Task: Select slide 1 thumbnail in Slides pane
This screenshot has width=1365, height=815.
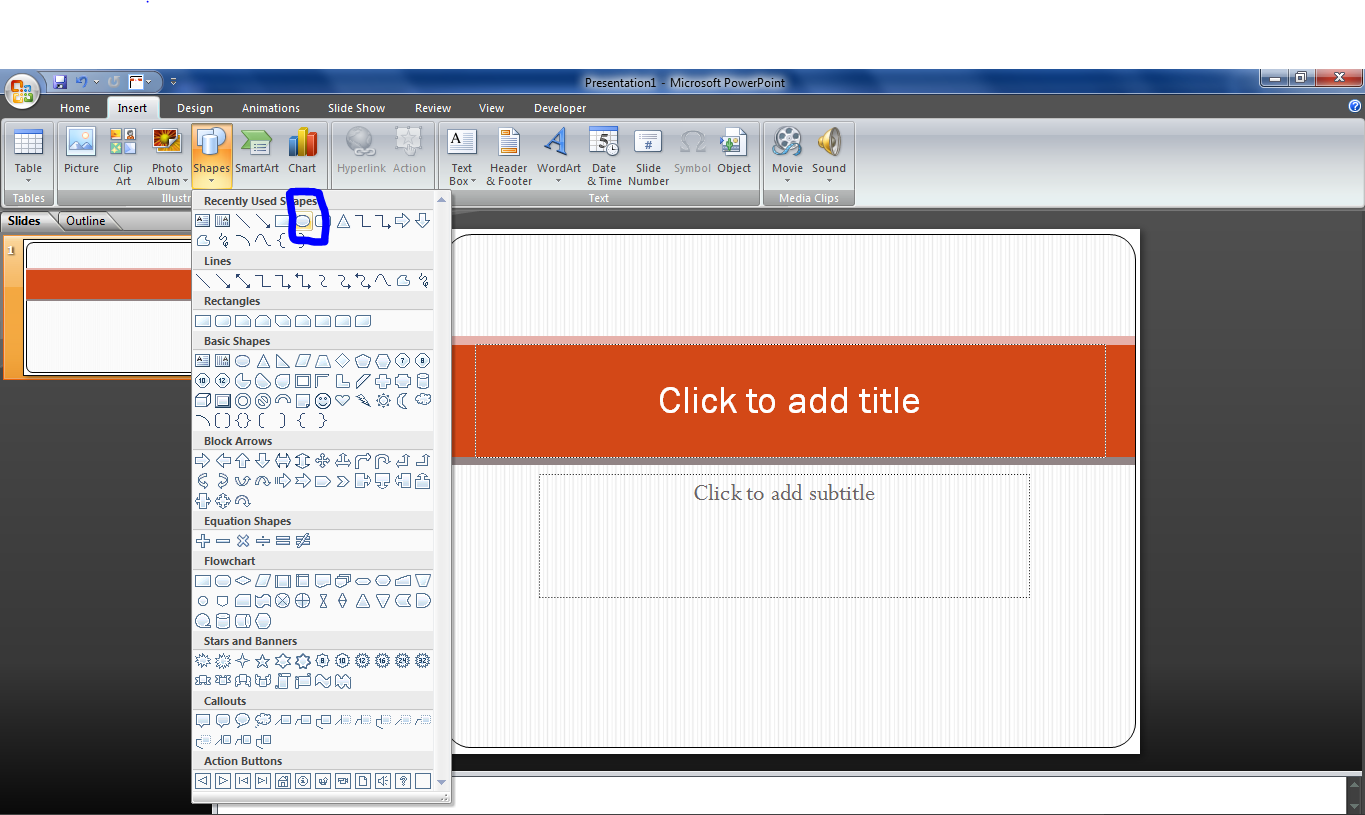Action: (x=108, y=308)
